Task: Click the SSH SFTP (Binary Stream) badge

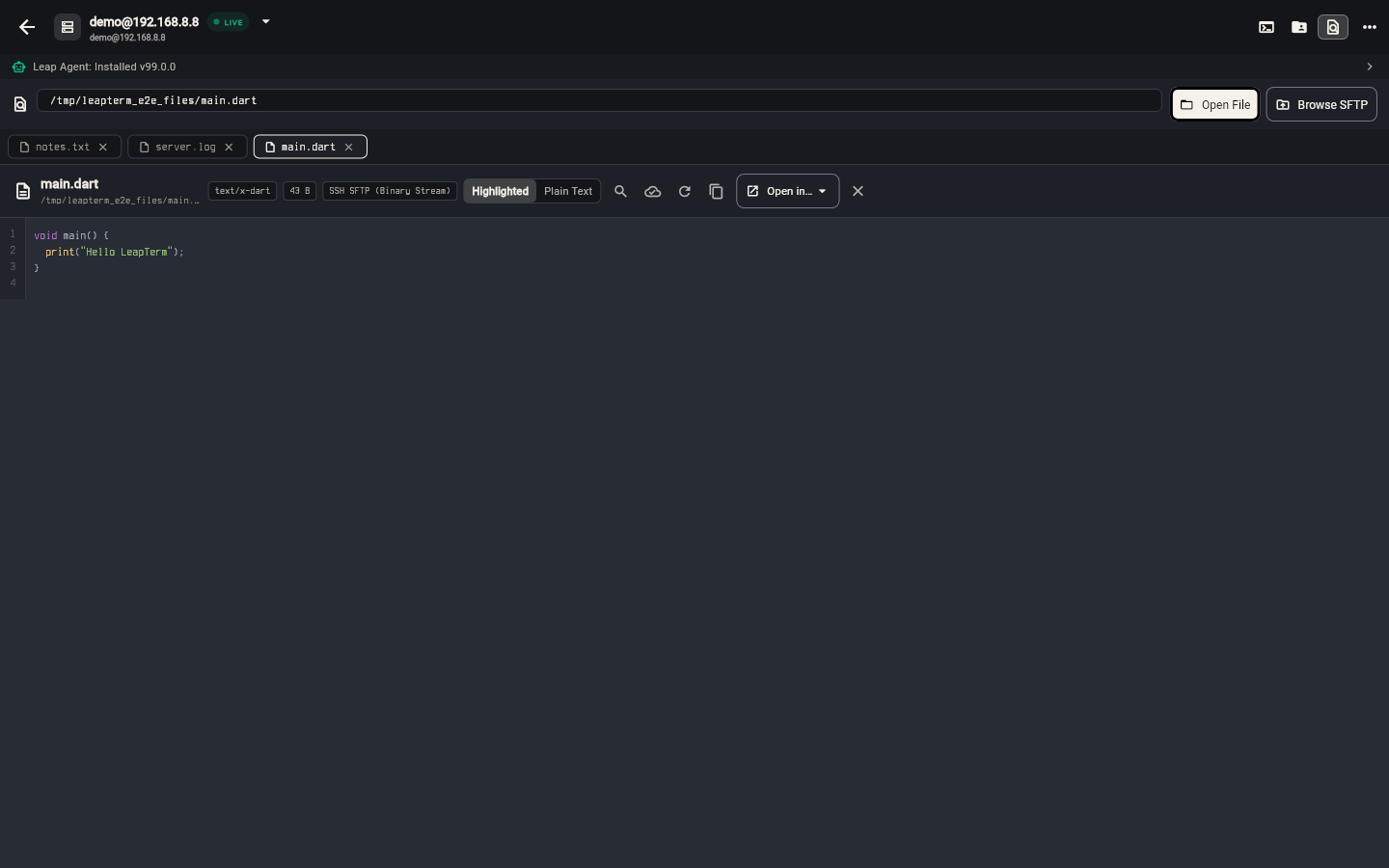Action: (x=390, y=191)
